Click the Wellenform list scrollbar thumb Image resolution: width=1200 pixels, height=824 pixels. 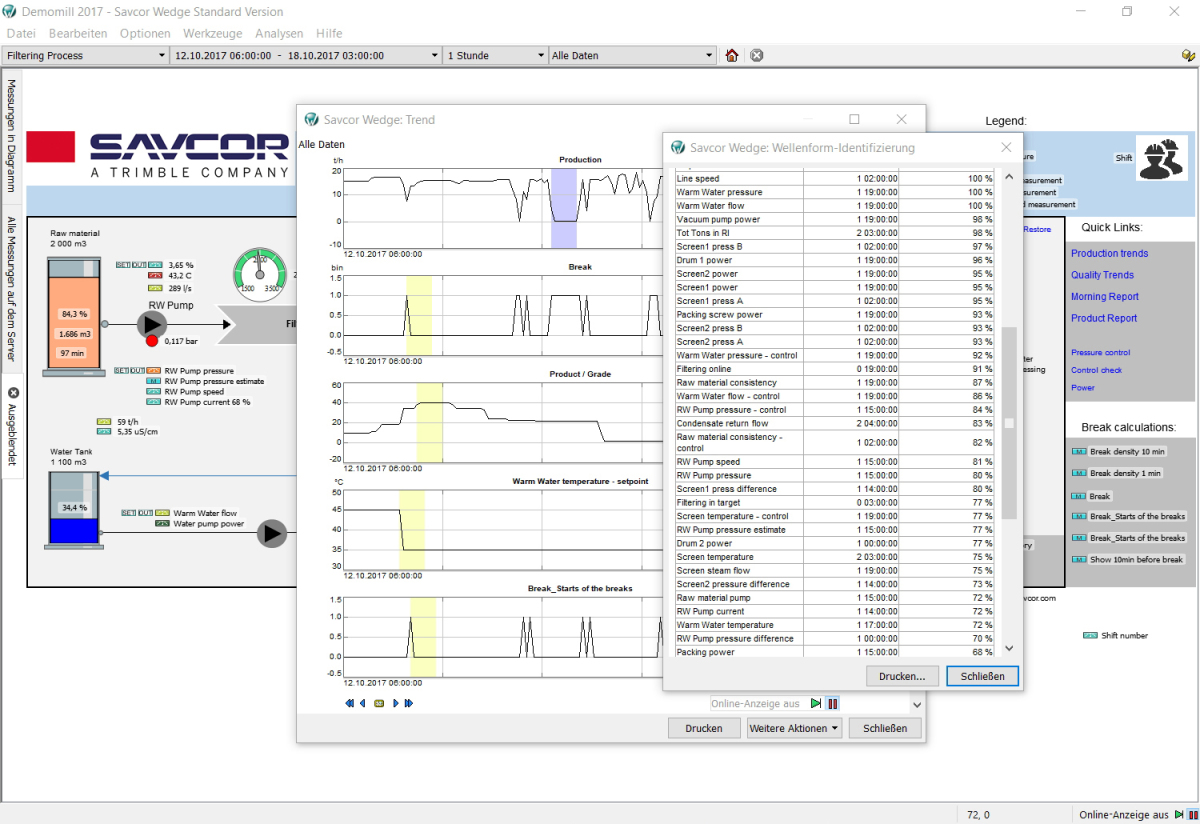[1009, 423]
